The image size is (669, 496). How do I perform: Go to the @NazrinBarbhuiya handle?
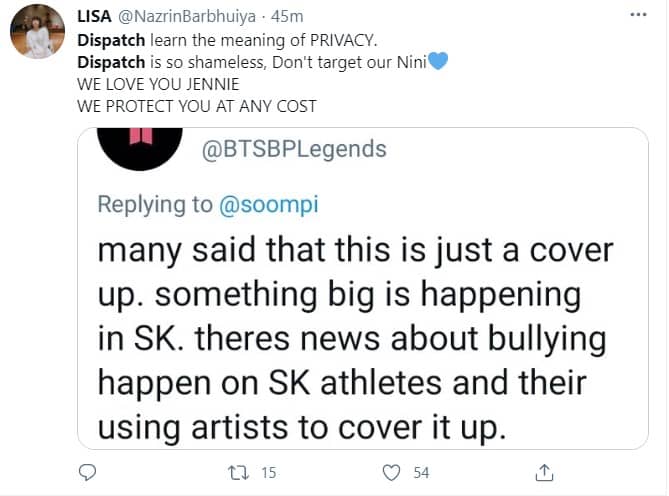pyautogui.click(x=187, y=17)
